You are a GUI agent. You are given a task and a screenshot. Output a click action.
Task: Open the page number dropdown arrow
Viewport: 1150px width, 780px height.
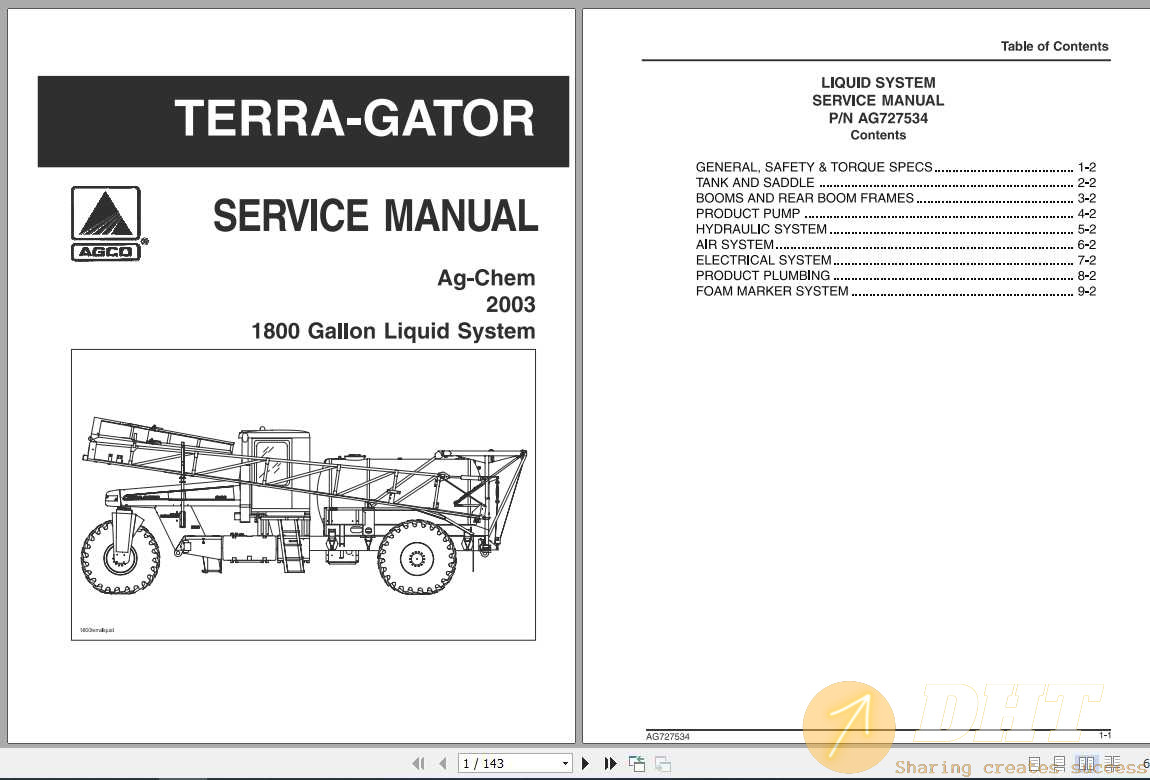coord(565,763)
